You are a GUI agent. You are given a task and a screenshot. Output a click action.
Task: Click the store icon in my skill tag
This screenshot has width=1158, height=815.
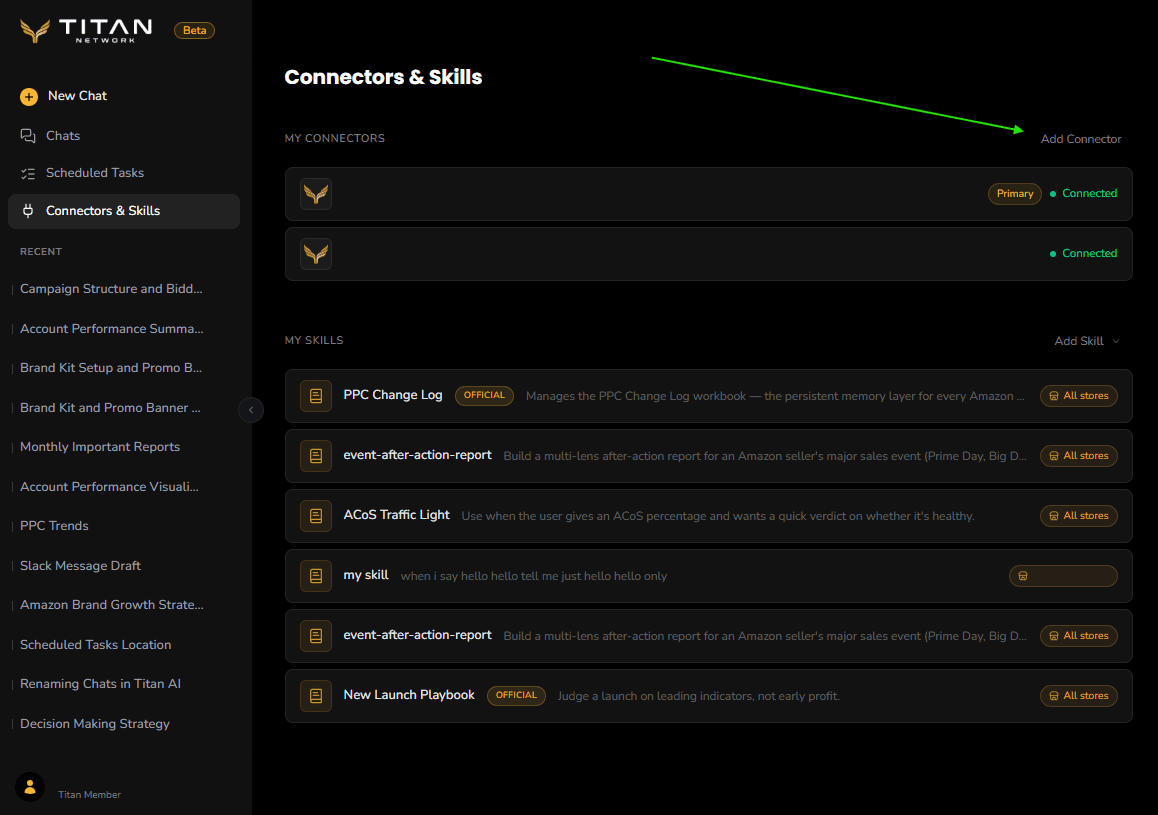(1023, 577)
